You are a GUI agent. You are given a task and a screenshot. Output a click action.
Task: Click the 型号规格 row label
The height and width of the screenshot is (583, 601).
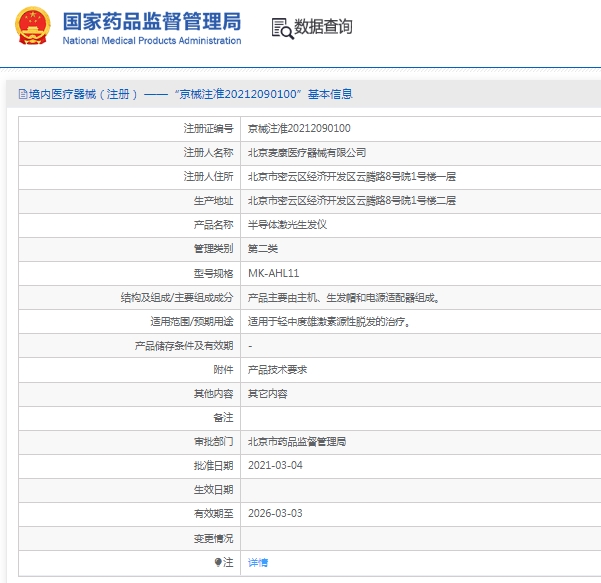click(x=213, y=273)
